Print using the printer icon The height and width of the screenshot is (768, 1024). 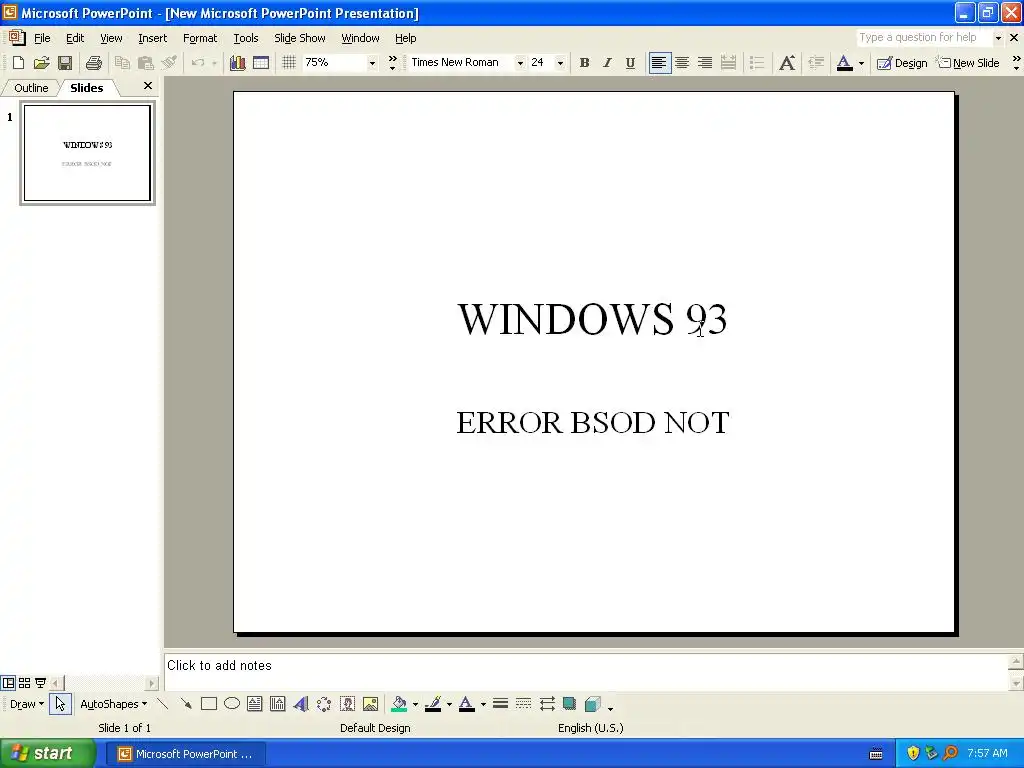tap(94, 63)
